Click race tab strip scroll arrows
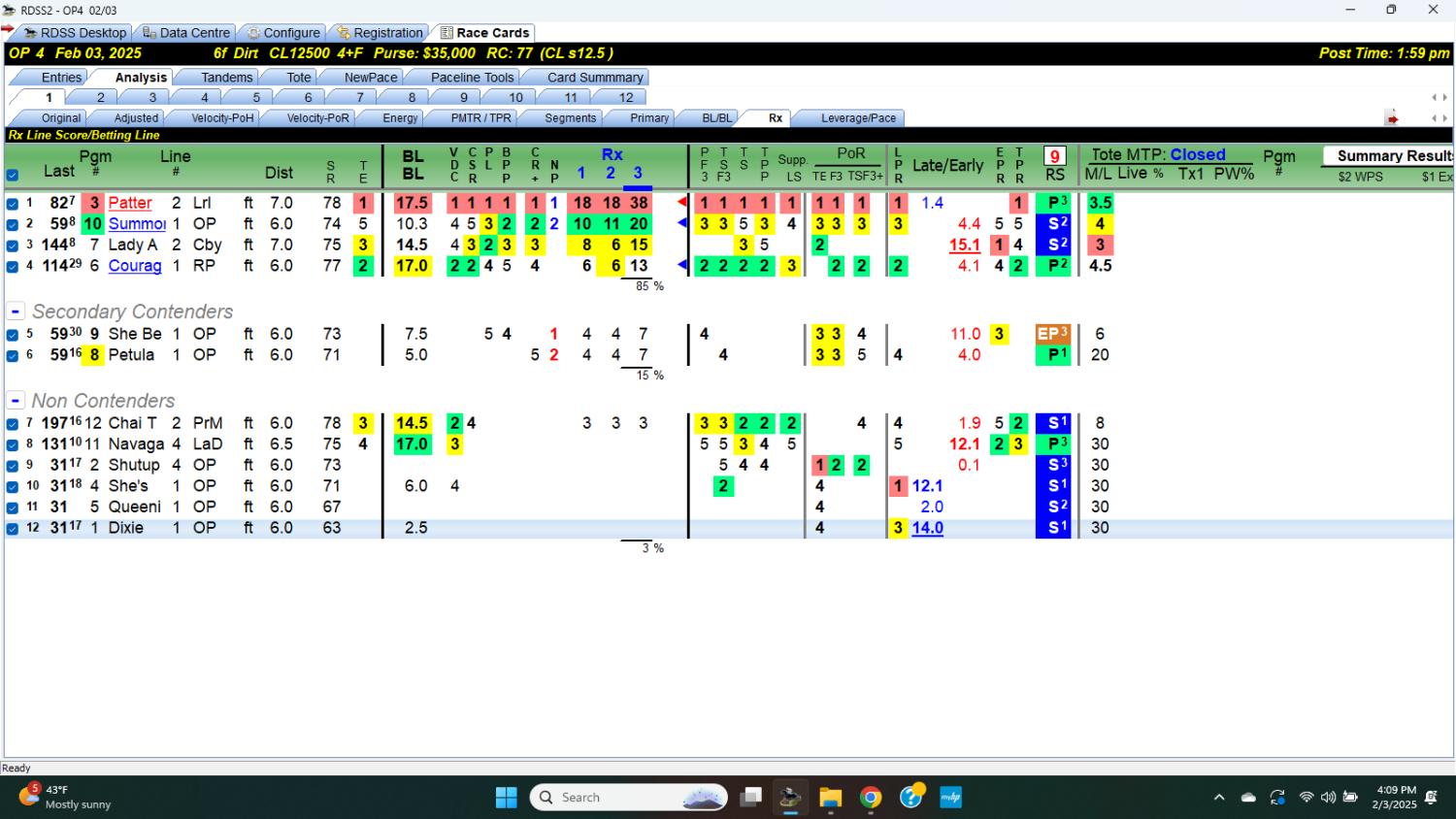1456x819 pixels. [1439, 97]
